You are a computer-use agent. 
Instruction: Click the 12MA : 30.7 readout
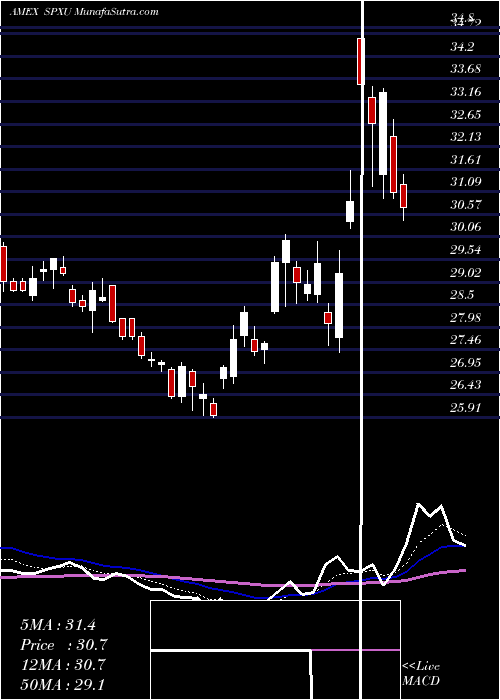[x=63, y=665]
